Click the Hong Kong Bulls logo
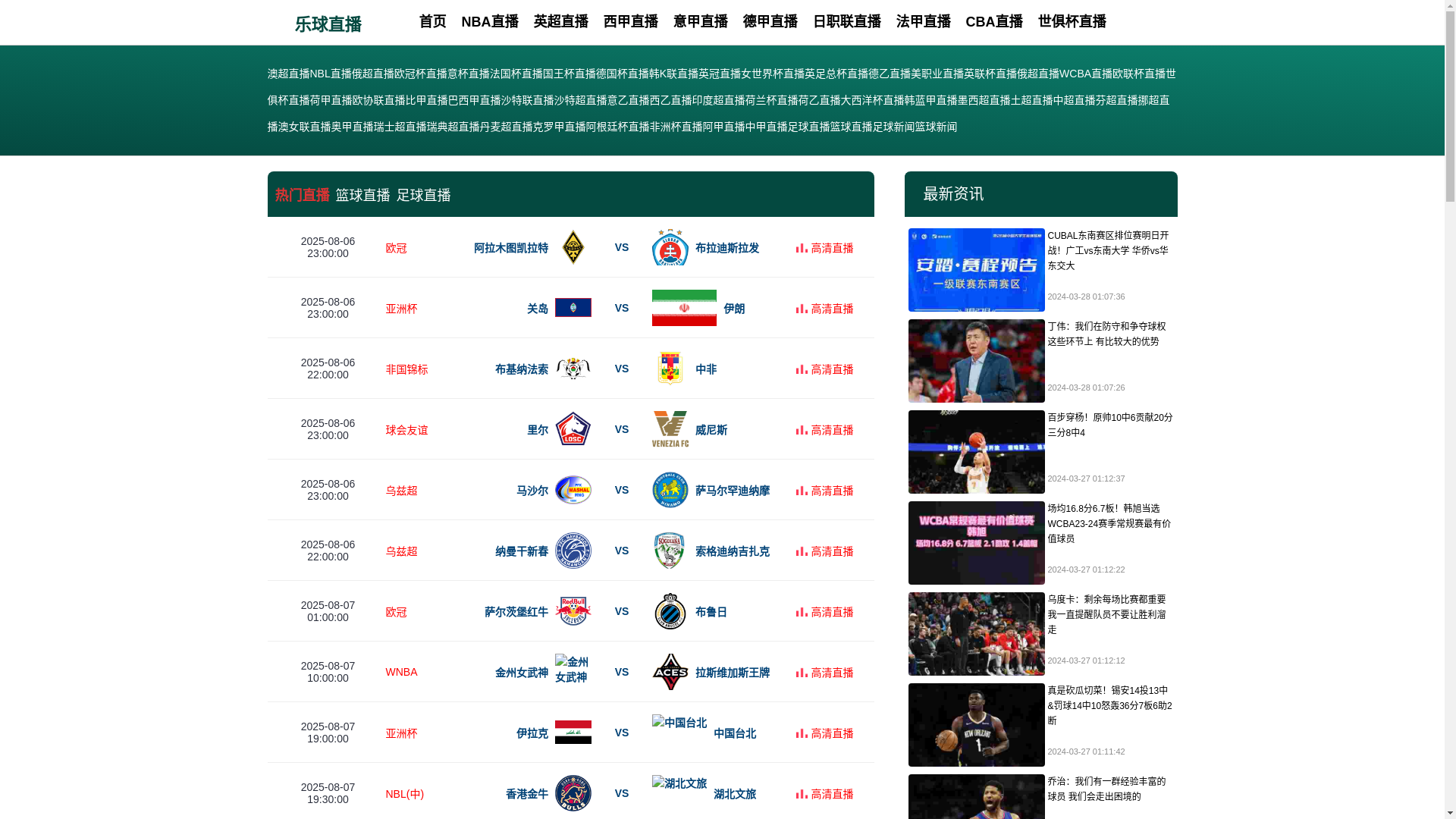Viewport: 1456px width, 819px height. 573,793
